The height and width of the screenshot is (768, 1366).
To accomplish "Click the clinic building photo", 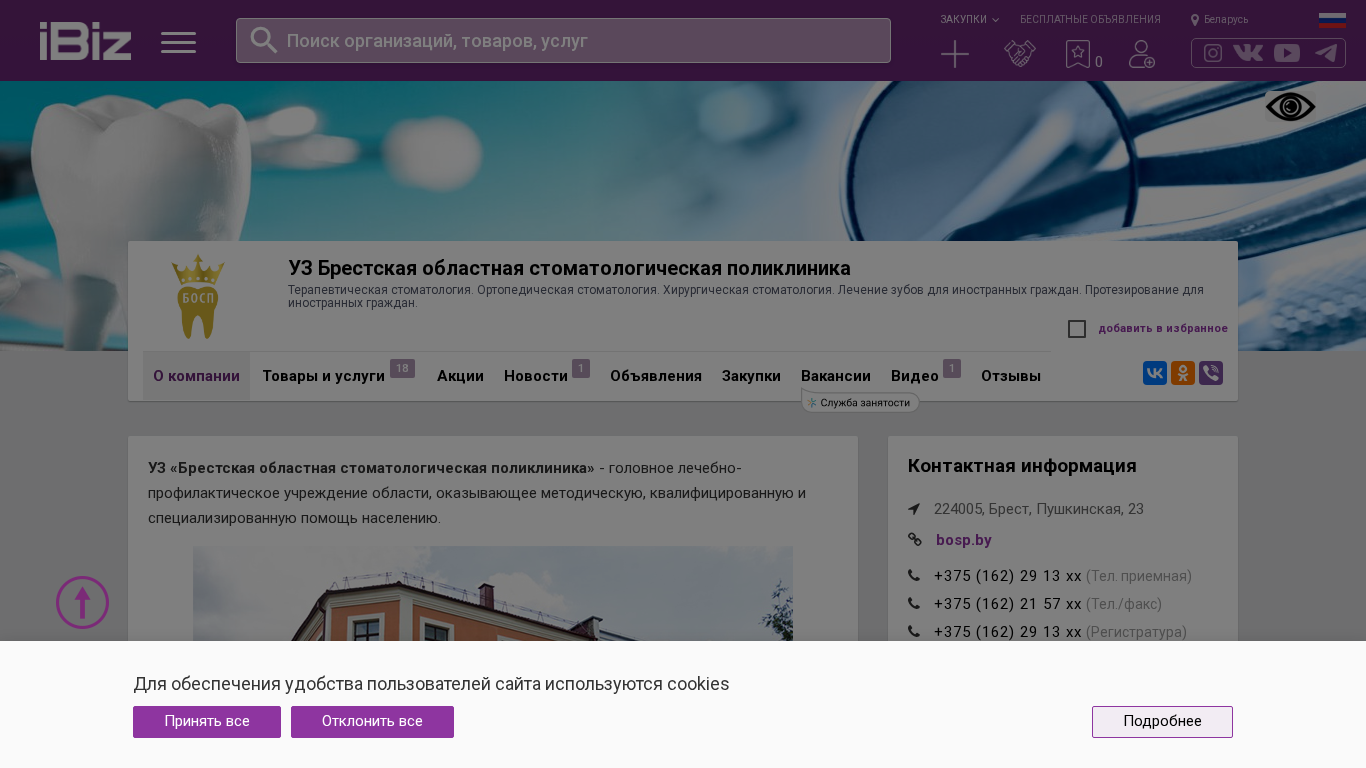I will pyautogui.click(x=493, y=594).
